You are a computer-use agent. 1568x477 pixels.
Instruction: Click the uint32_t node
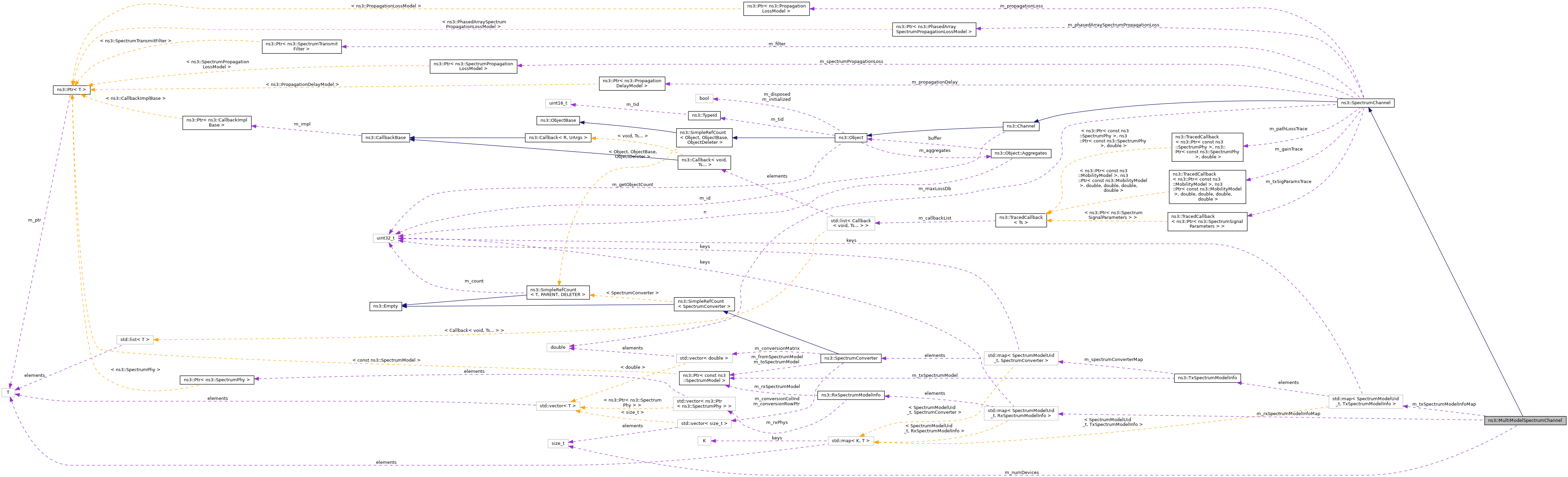click(x=386, y=238)
